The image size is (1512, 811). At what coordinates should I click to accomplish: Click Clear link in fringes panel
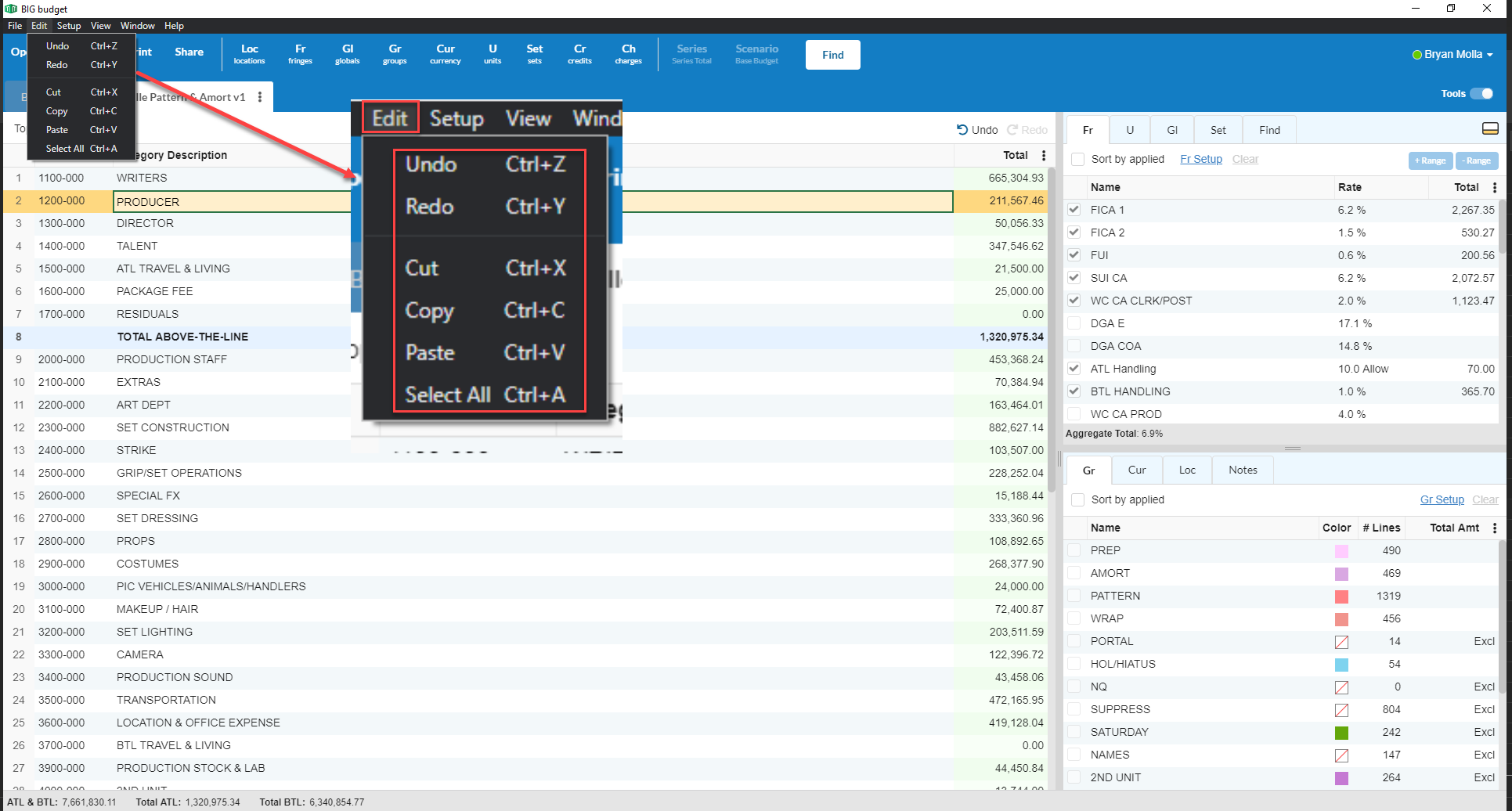1245,159
